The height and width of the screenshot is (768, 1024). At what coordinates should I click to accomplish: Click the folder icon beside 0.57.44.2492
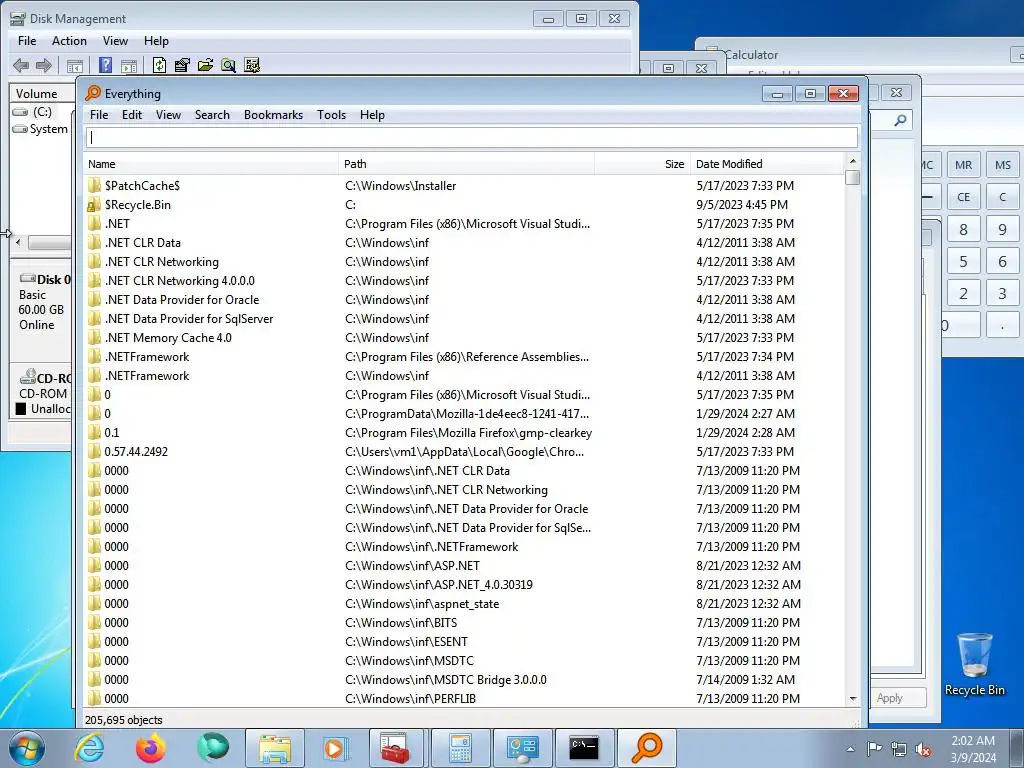(94, 452)
